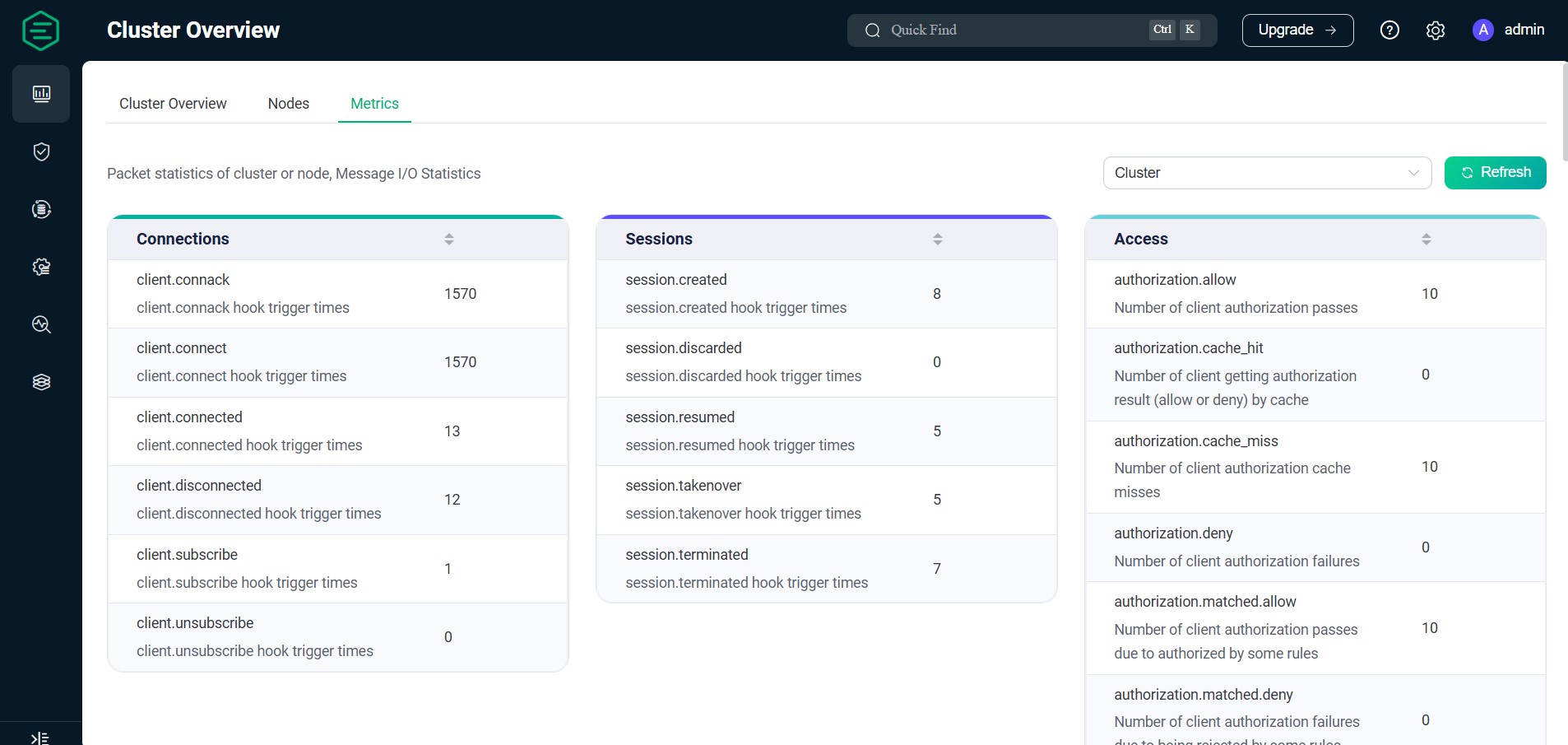
Task: Select the Access Control shield icon in sidebar
Action: pyautogui.click(x=40, y=151)
